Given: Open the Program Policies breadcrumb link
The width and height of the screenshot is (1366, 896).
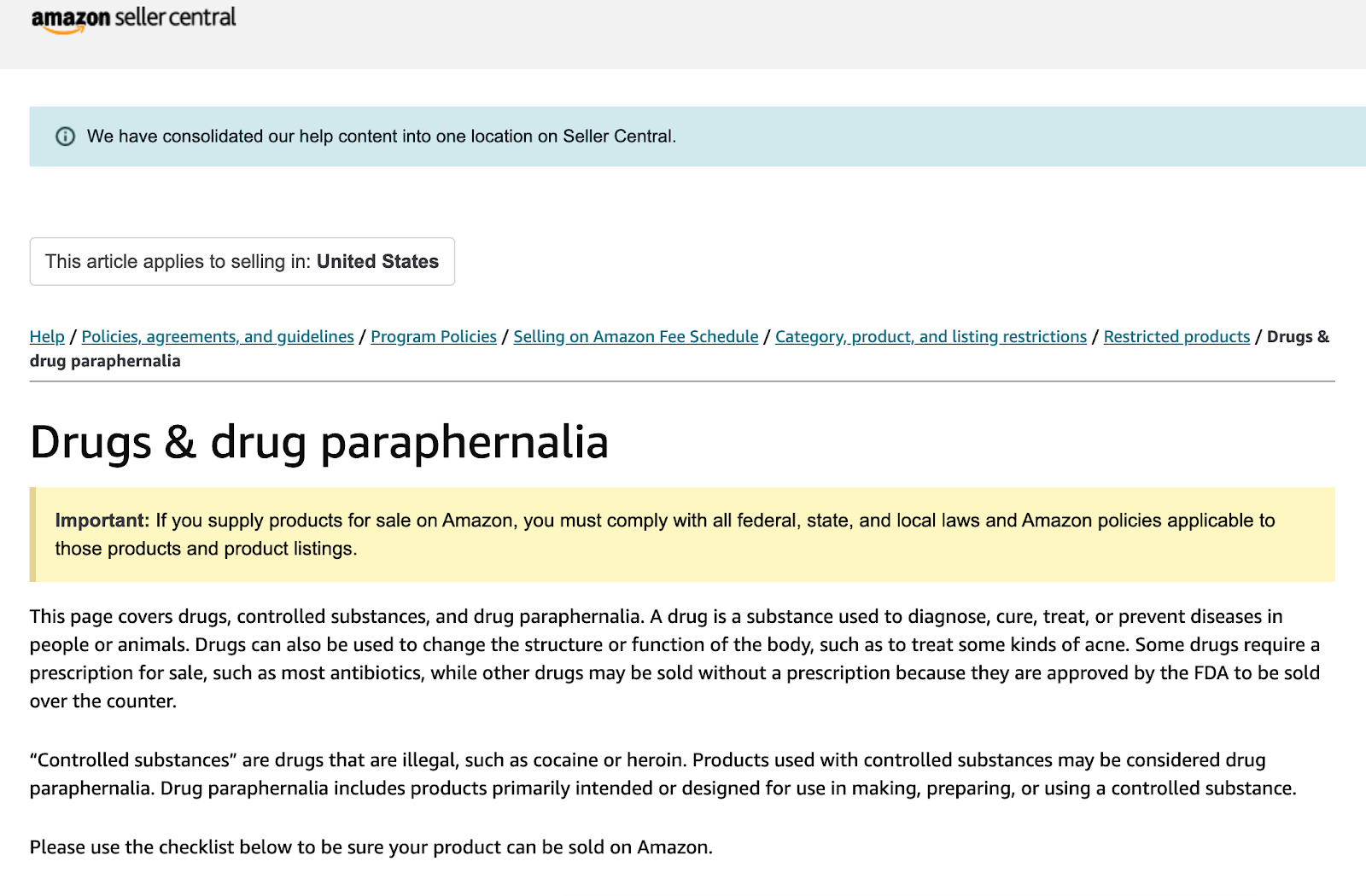Looking at the screenshot, I should click(x=434, y=336).
